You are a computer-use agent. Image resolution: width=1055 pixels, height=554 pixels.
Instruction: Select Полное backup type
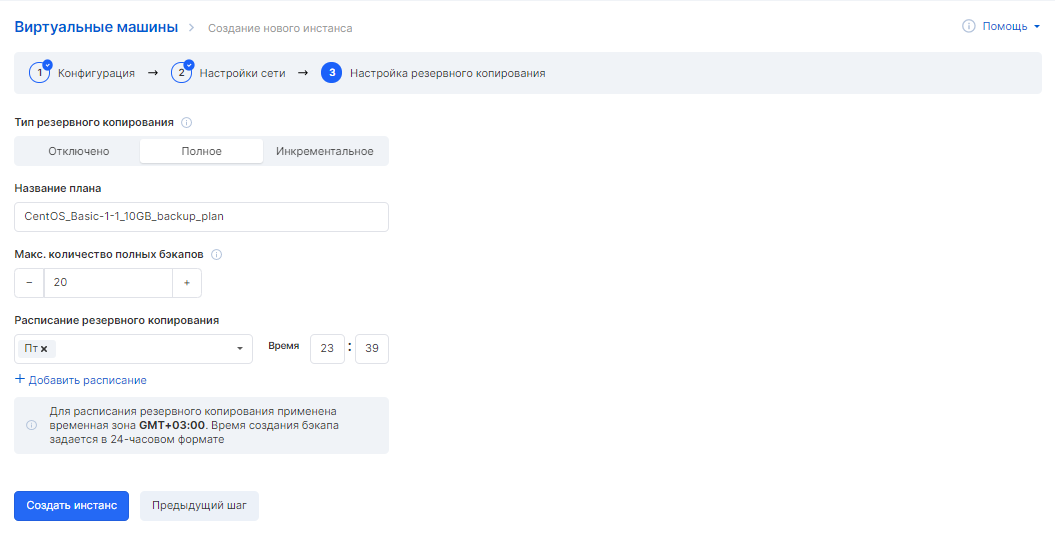point(201,151)
